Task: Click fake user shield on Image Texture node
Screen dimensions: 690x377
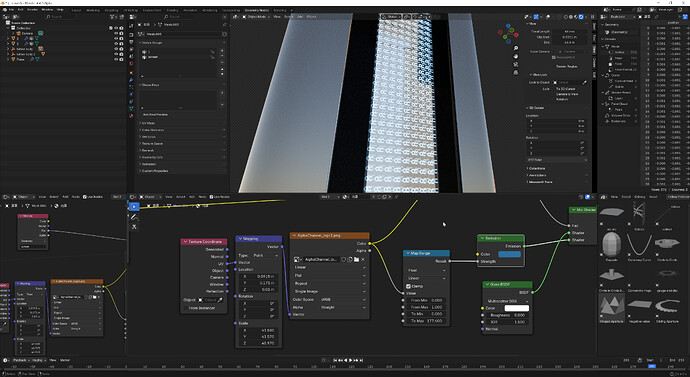Action: tap(344, 260)
